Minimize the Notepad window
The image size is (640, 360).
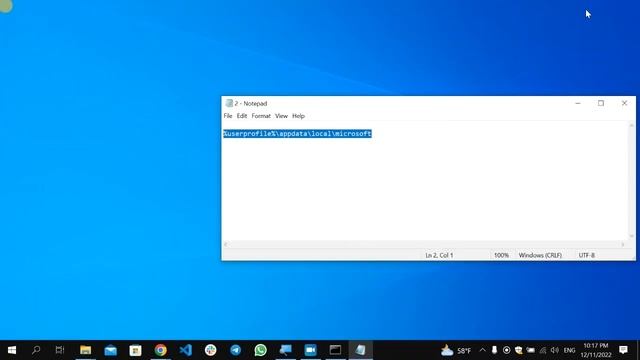(x=578, y=103)
